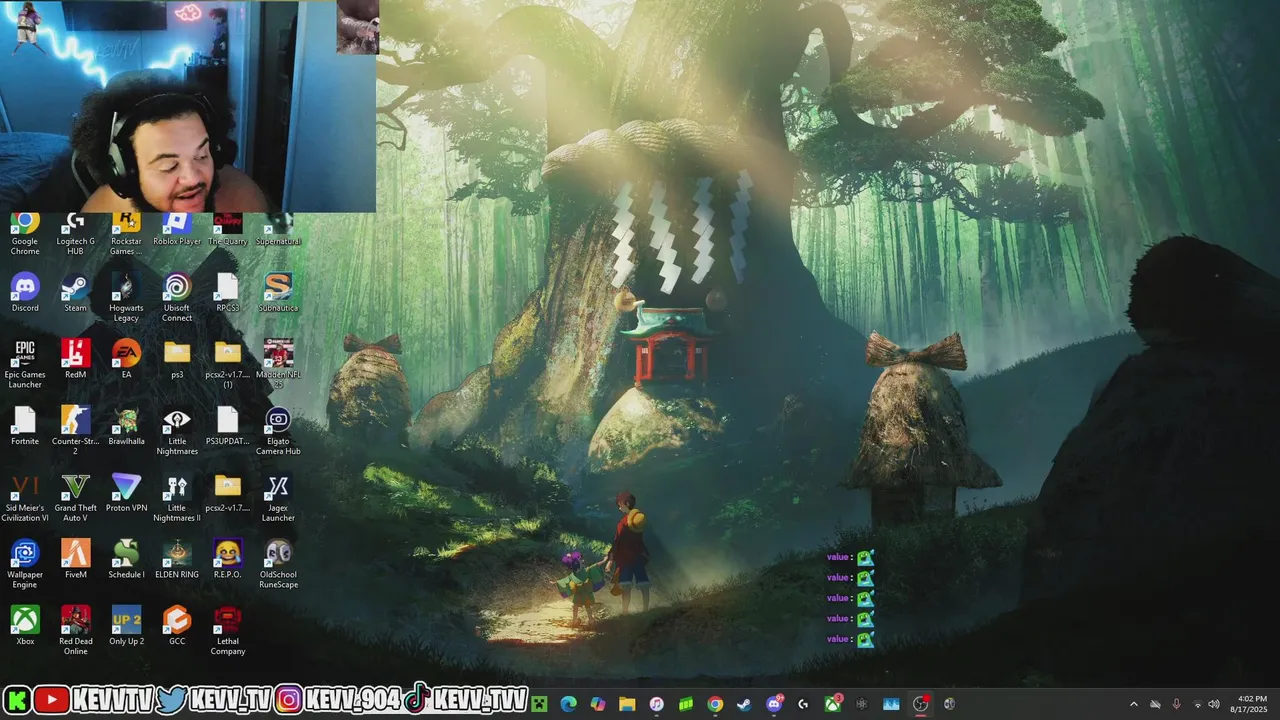The width and height of the screenshot is (1280, 720).
Task: Open The Quarry game shortcut
Action: pos(228,229)
